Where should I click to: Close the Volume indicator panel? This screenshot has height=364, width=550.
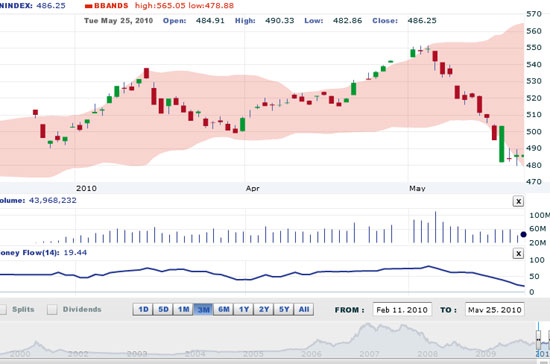pos(518,201)
